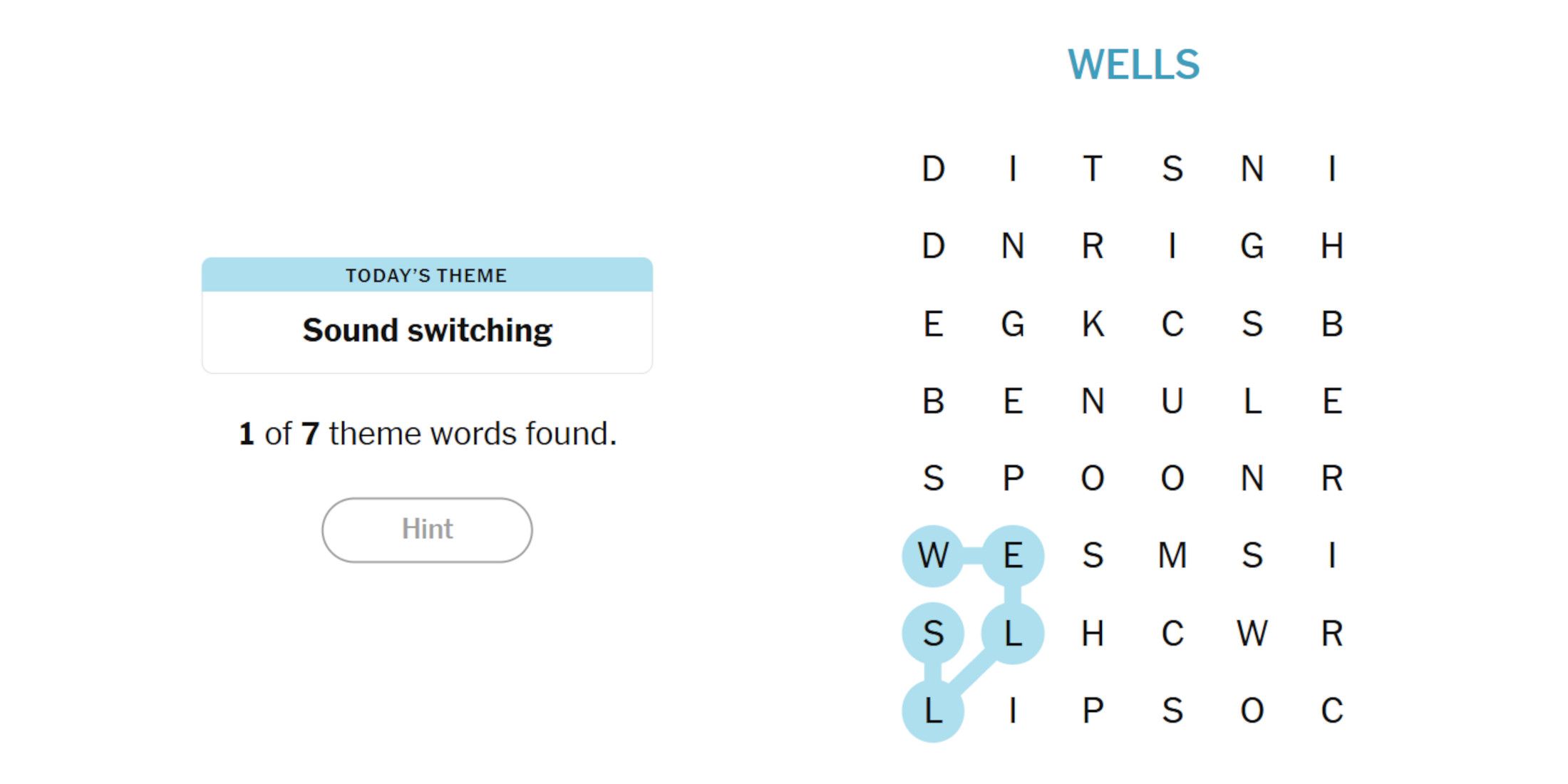Select the letter U's left neighbor N
Image resolution: width=1568 pixels, height=784 pixels.
[x=1093, y=401]
